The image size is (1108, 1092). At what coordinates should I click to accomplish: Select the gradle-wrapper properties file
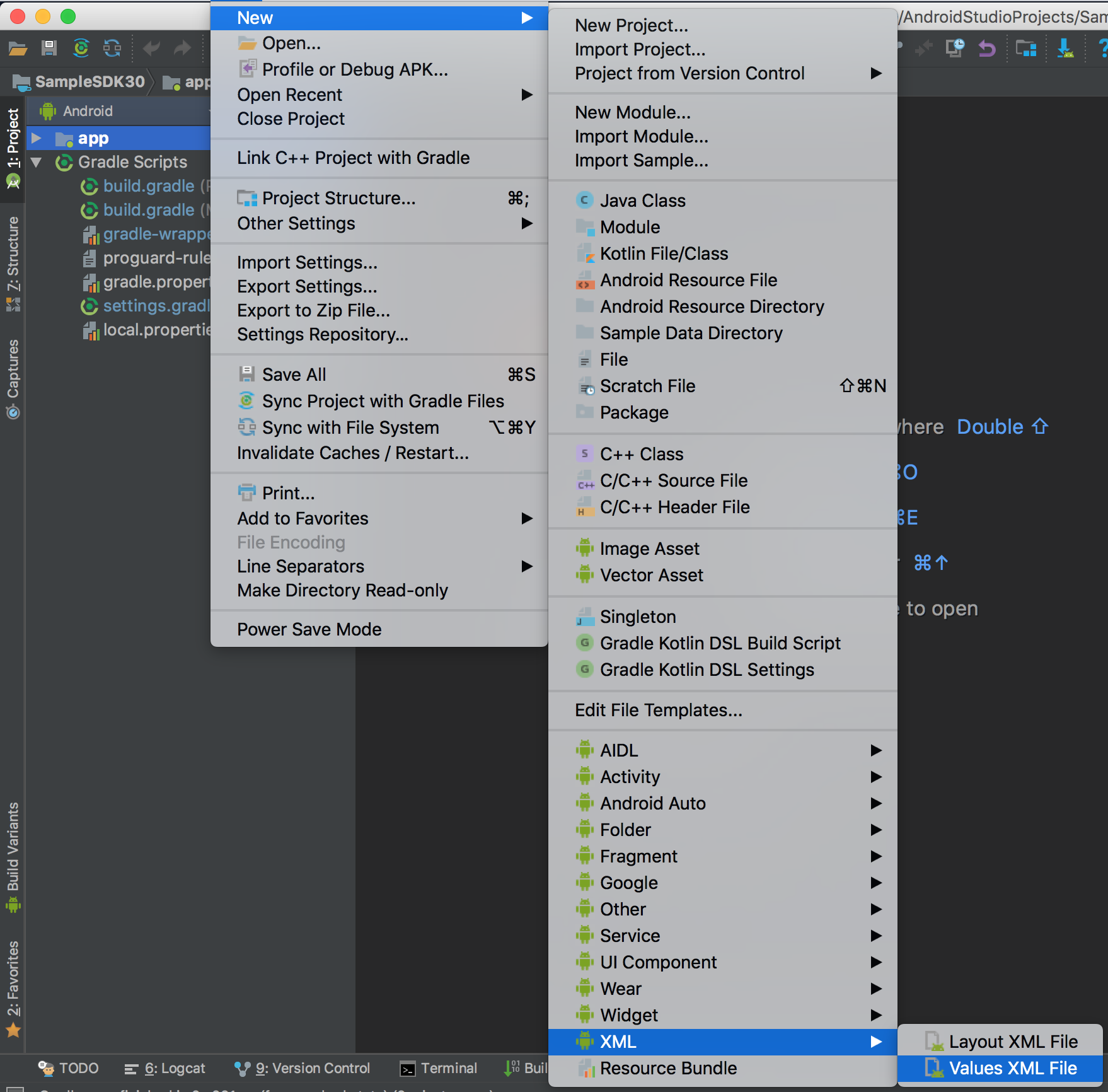tap(146, 234)
